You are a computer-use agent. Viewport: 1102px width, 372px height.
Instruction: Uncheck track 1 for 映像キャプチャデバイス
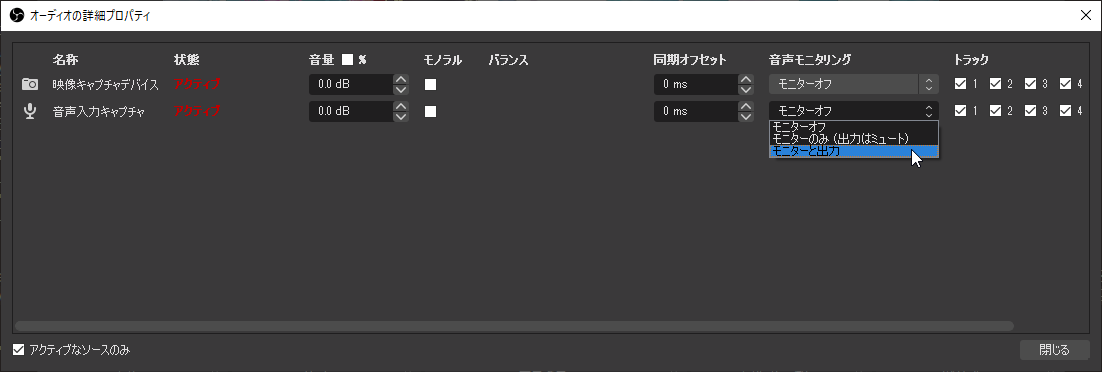(x=961, y=84)
